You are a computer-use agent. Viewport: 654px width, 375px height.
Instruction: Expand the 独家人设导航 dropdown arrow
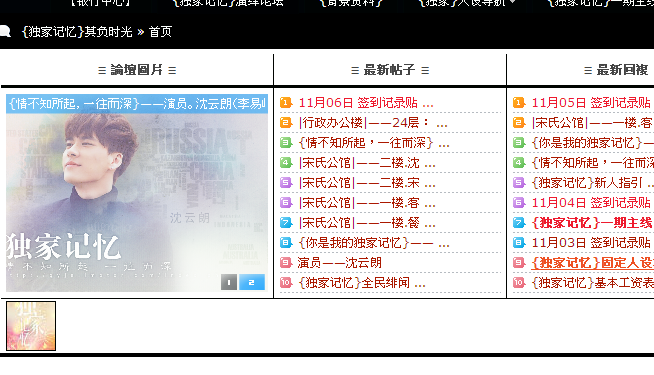pyautogui.click(x=513, y=3)
